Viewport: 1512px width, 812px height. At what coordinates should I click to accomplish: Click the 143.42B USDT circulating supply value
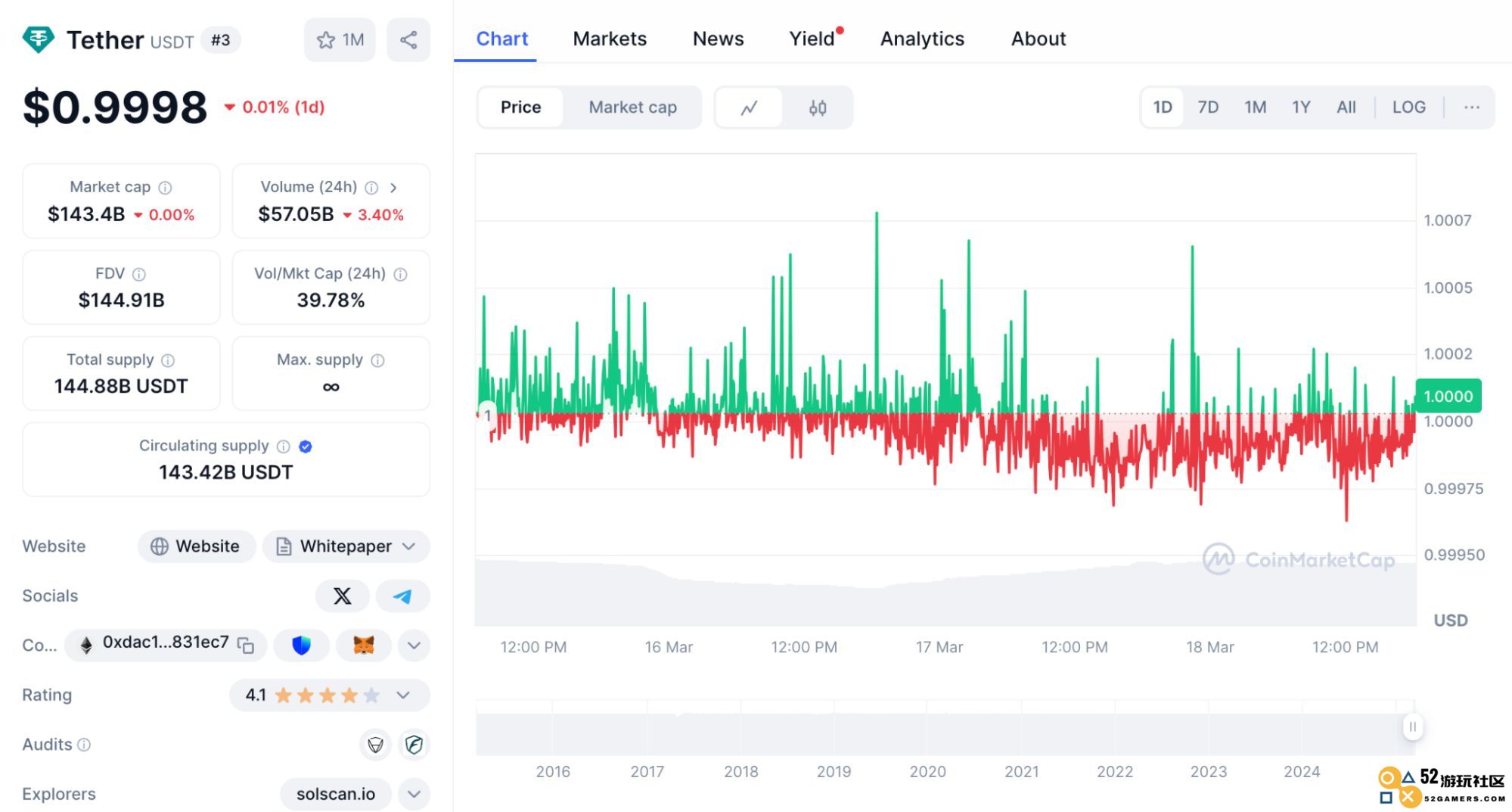225,473
